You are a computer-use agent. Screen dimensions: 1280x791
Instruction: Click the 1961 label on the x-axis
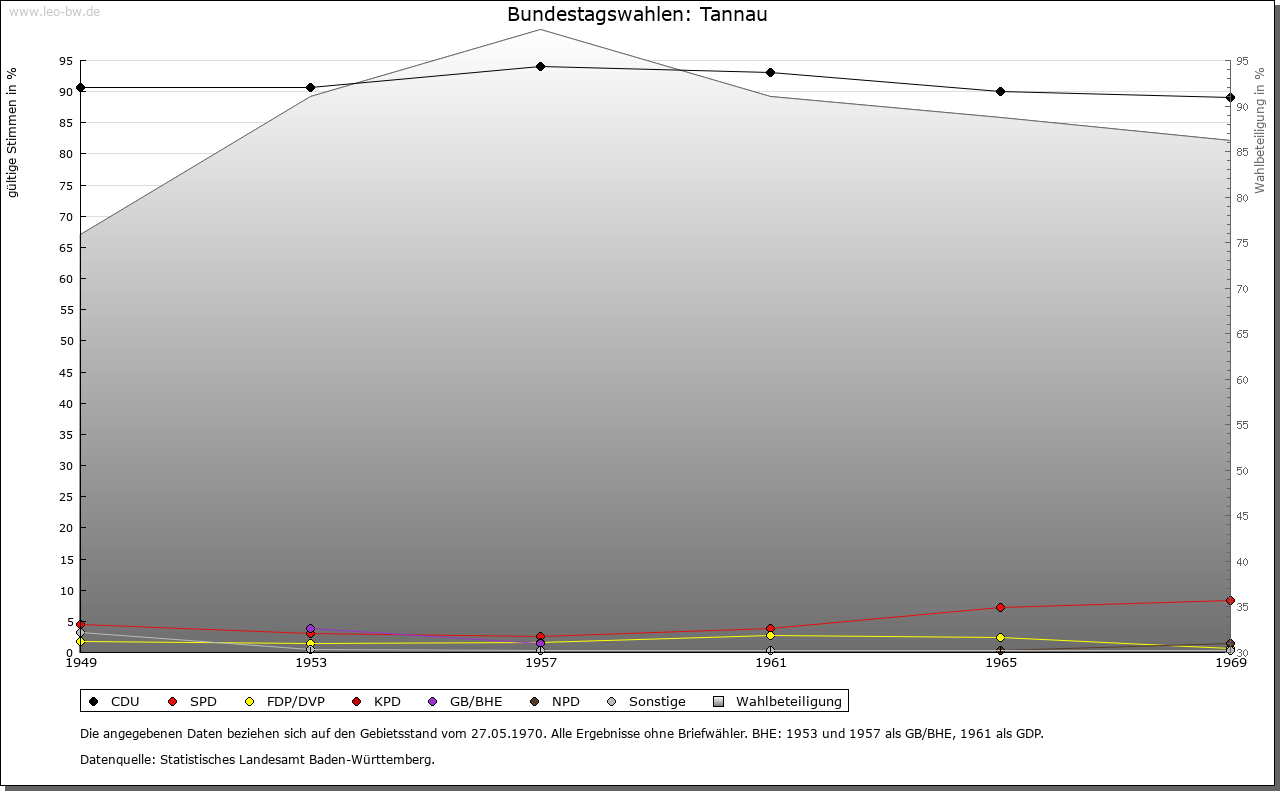(x=770, y=663)
